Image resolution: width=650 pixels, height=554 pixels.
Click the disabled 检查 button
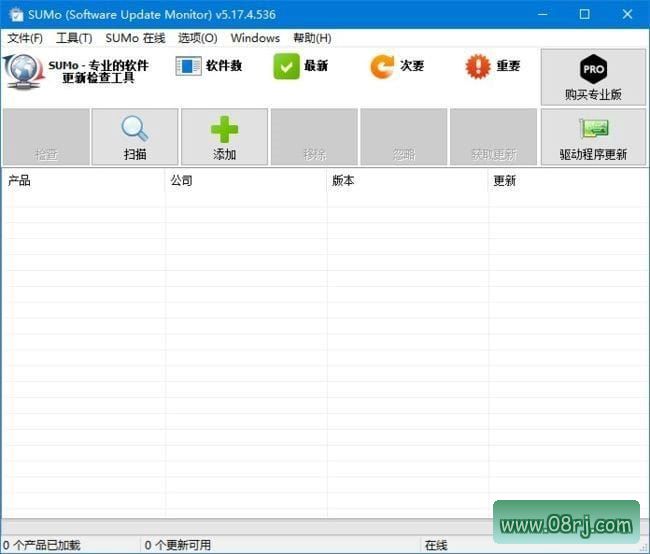click(46, 137)
